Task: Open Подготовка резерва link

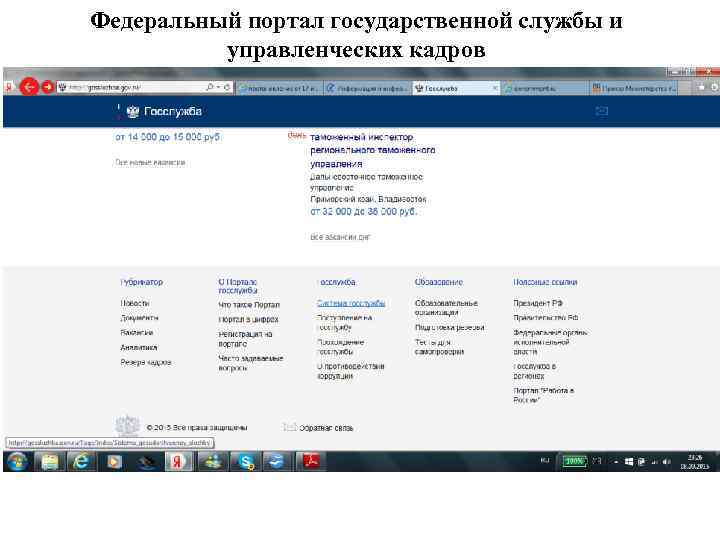Action: tap(449, 327)
